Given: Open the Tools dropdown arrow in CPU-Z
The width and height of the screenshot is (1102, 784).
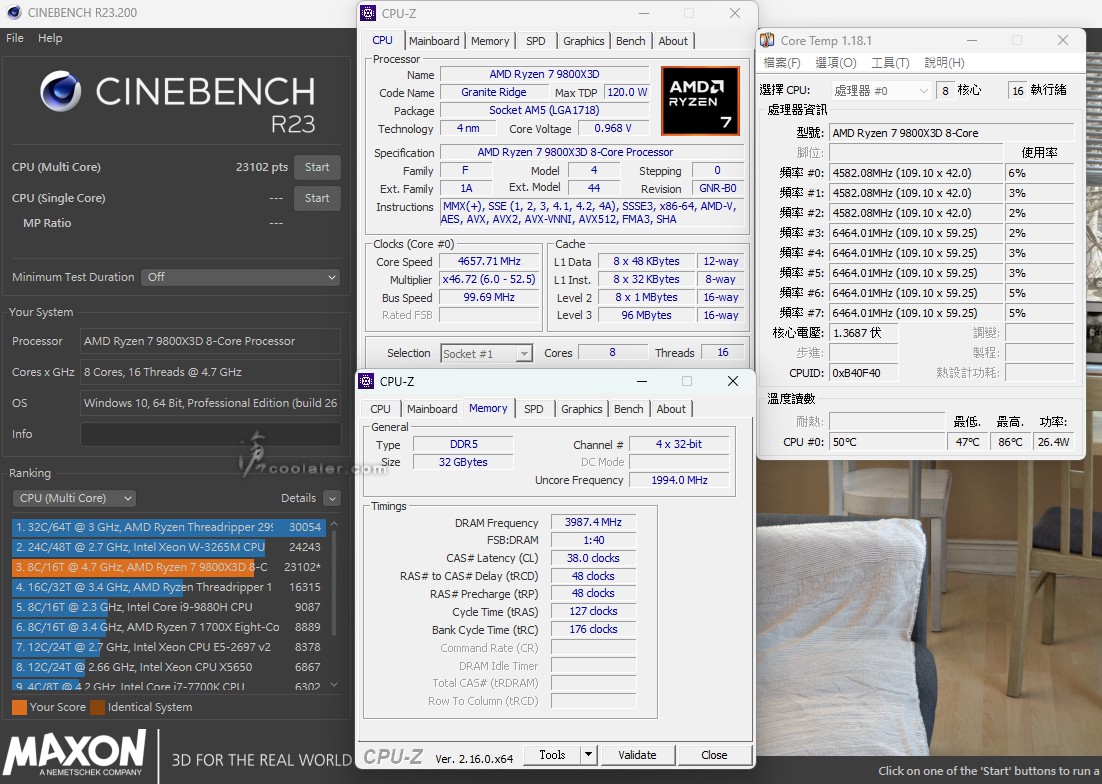Looking at the screenshot, I should tap(589, 754).
